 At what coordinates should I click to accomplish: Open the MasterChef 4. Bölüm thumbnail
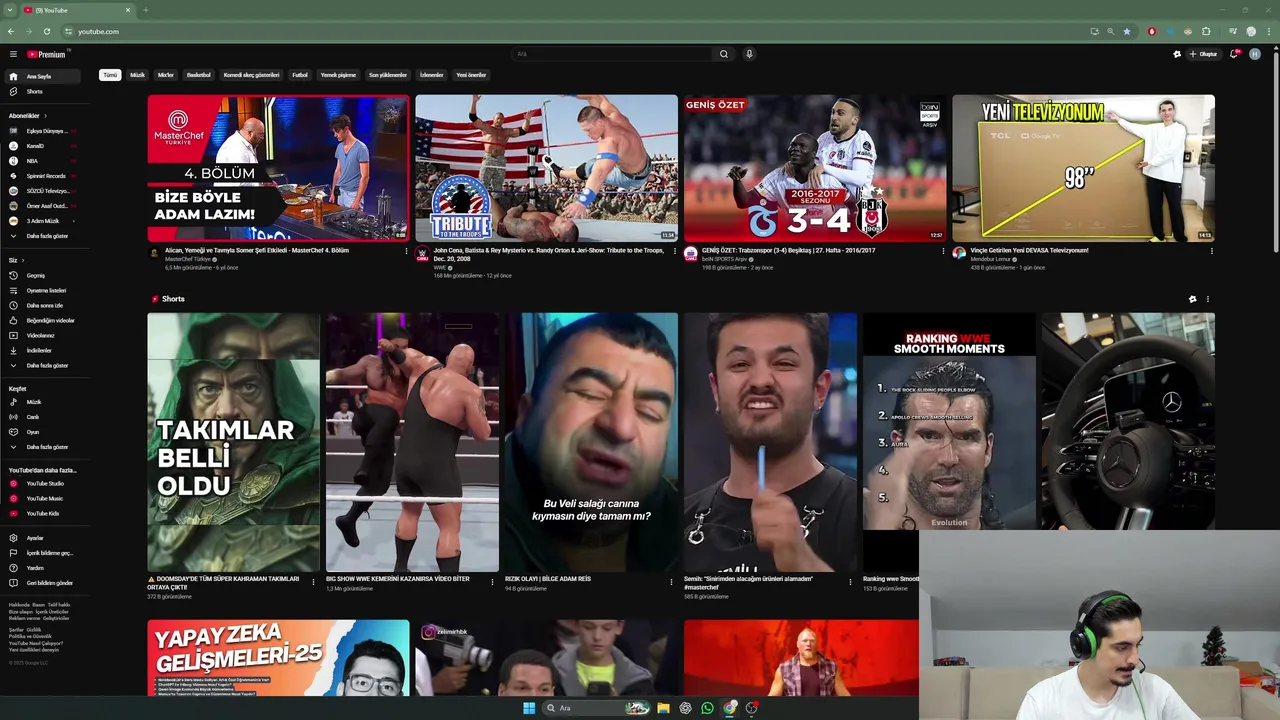click(278, 168)
